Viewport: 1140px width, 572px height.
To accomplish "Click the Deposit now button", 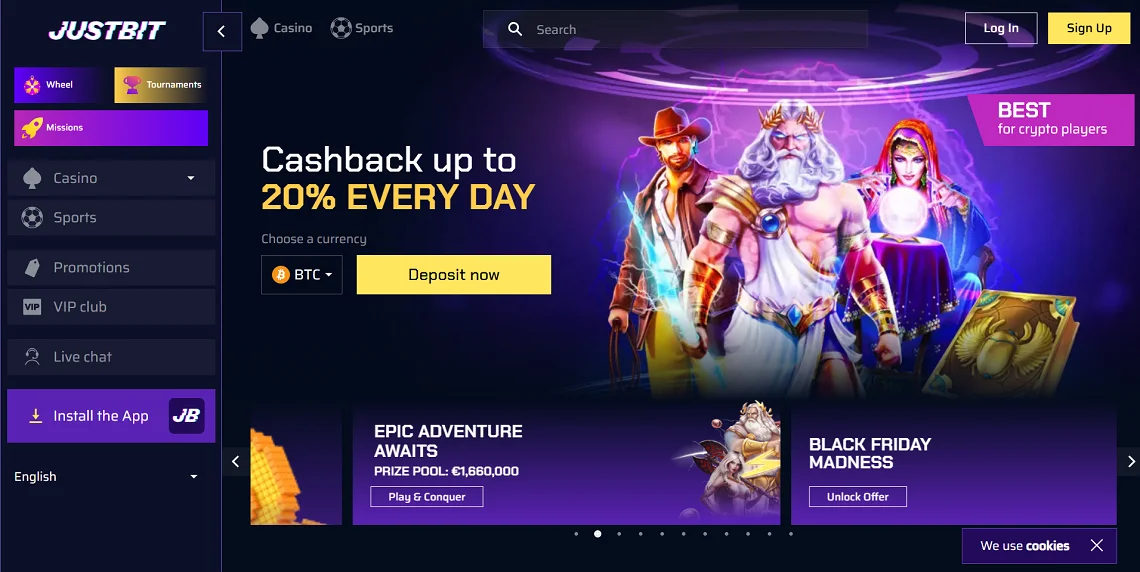I will coord(454,275).
